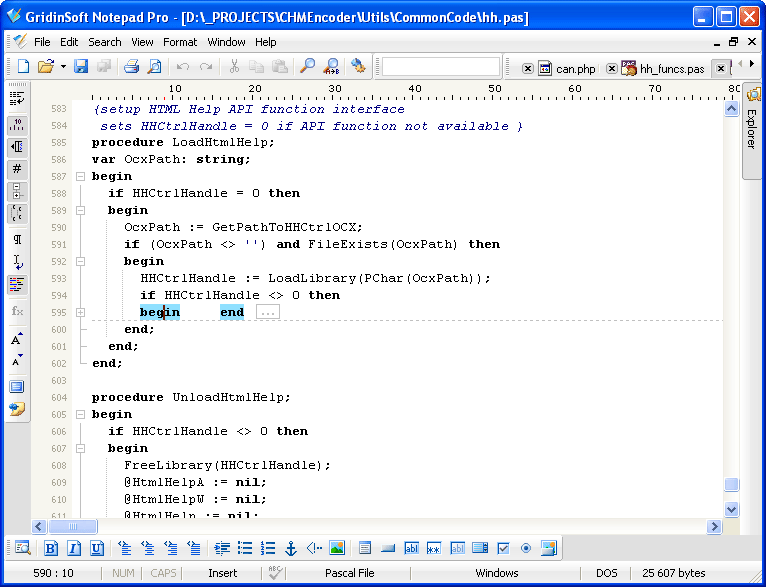
Task: Toggle show paragraph marks
Action: click(17, 240)
